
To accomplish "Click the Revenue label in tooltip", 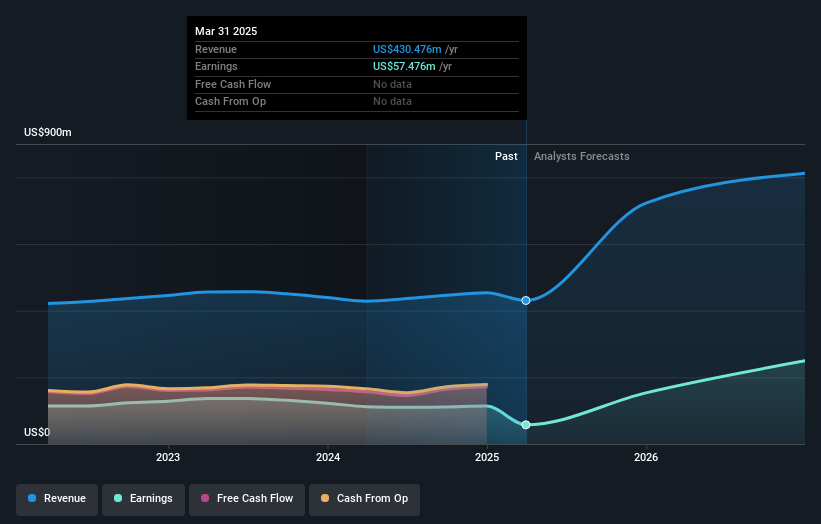I will click(216, 49).
